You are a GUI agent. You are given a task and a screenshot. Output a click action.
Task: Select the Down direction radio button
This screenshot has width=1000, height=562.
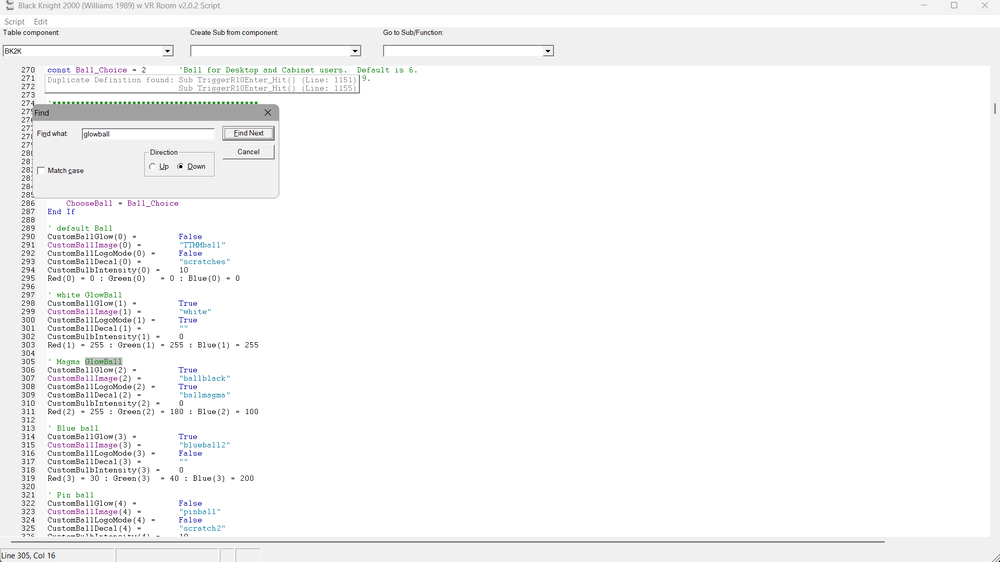coord(180,166)
